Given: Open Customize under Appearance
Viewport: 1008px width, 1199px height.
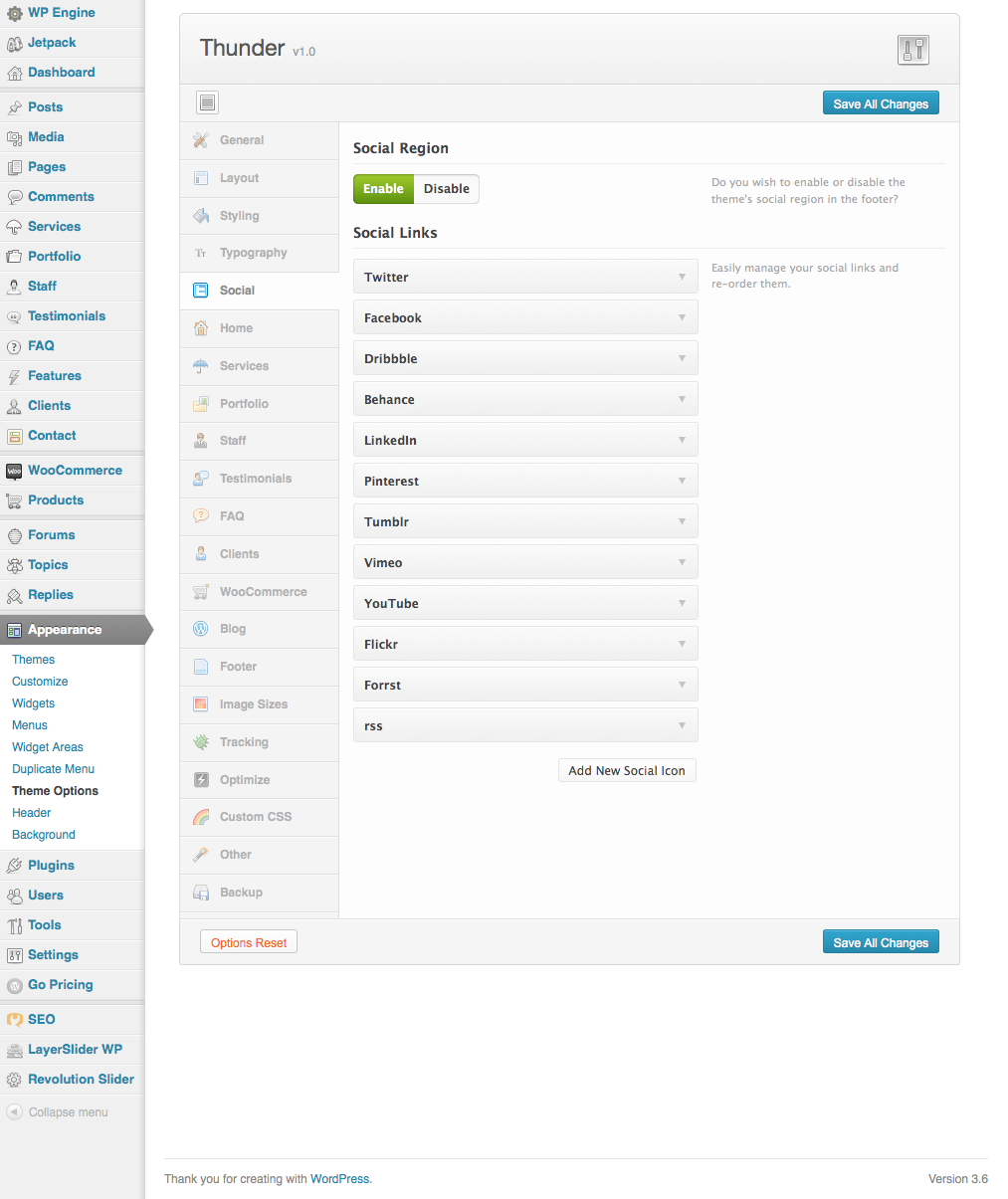Looking at the screenshot, I should pyautogui.click(x=40, y=682).
